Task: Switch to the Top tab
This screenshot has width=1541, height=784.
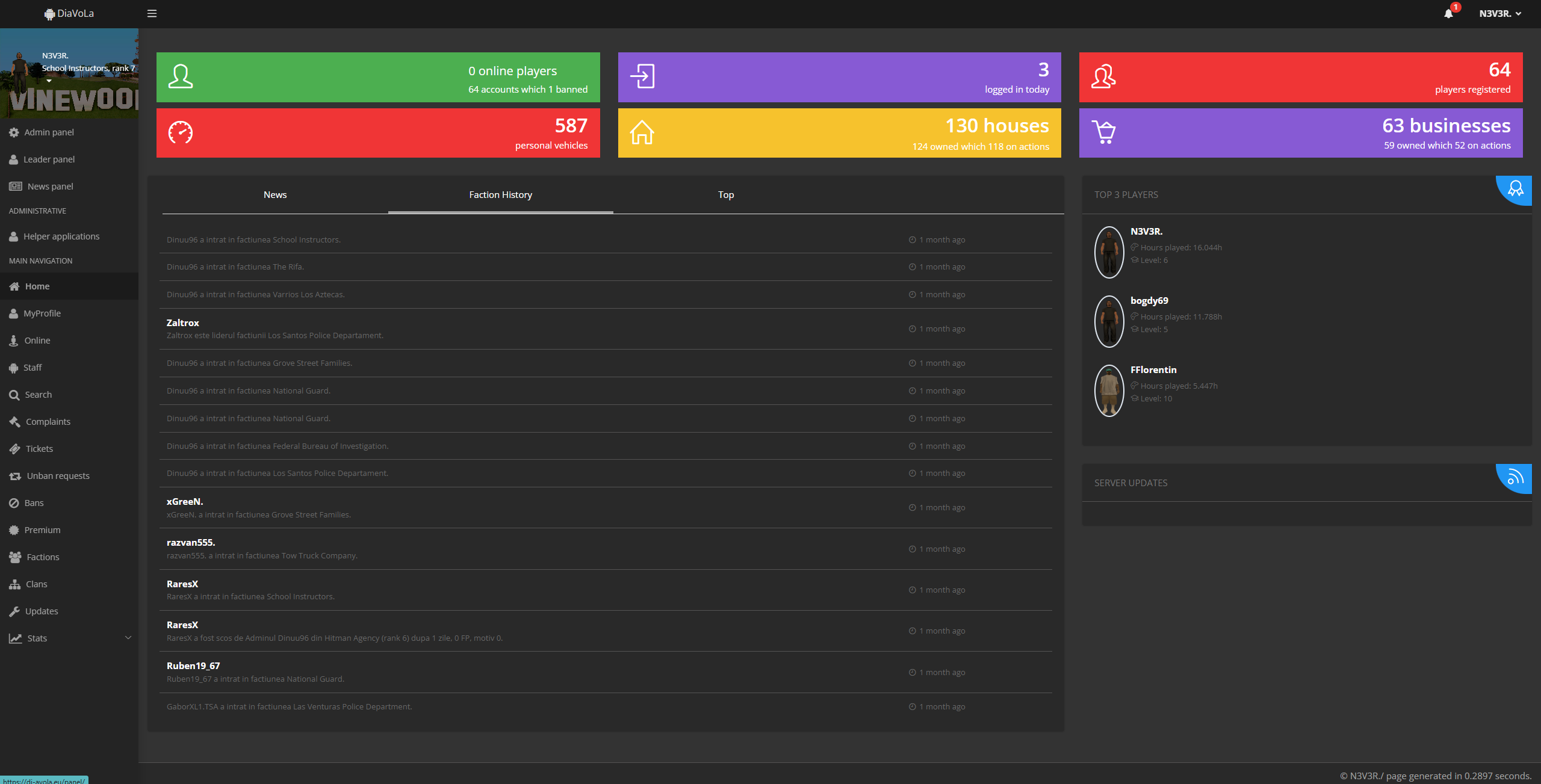Action: (725, 195)
